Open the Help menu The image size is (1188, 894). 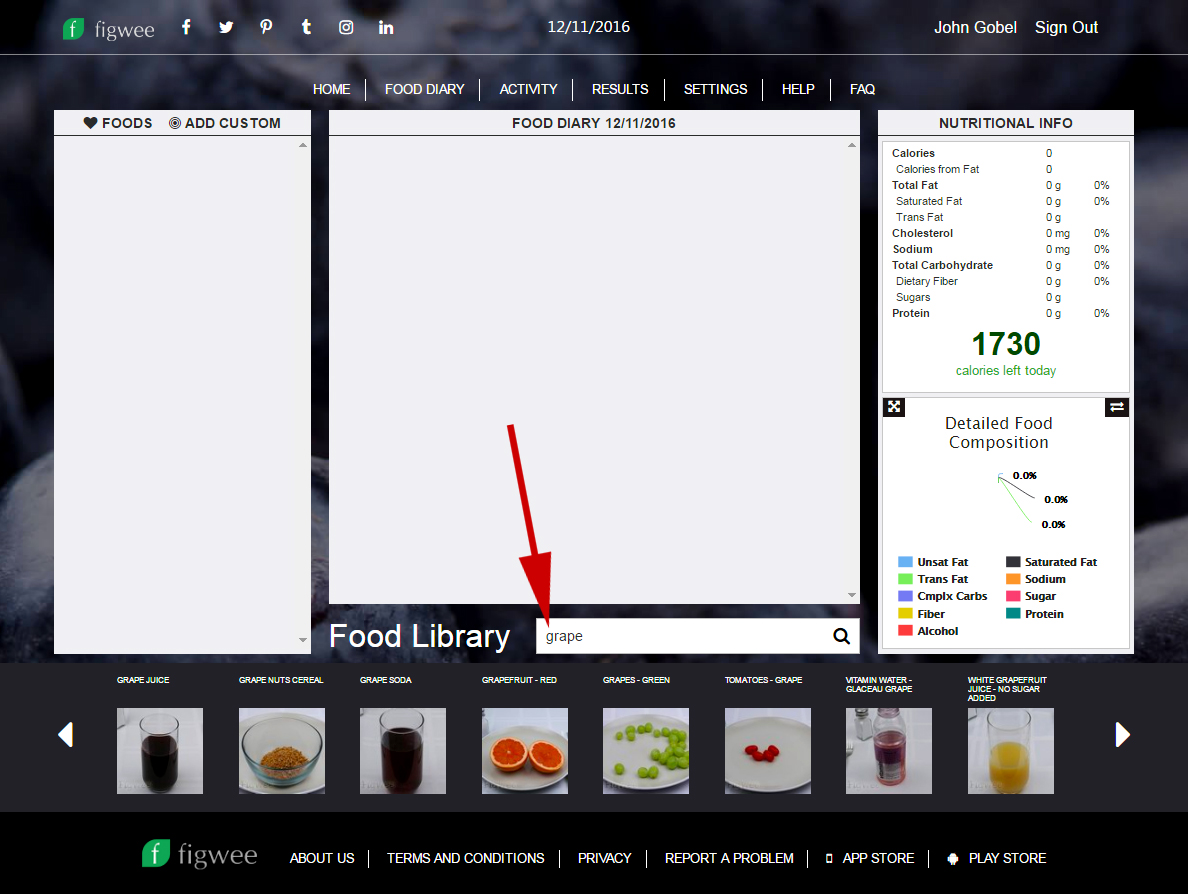pos(798,89)
